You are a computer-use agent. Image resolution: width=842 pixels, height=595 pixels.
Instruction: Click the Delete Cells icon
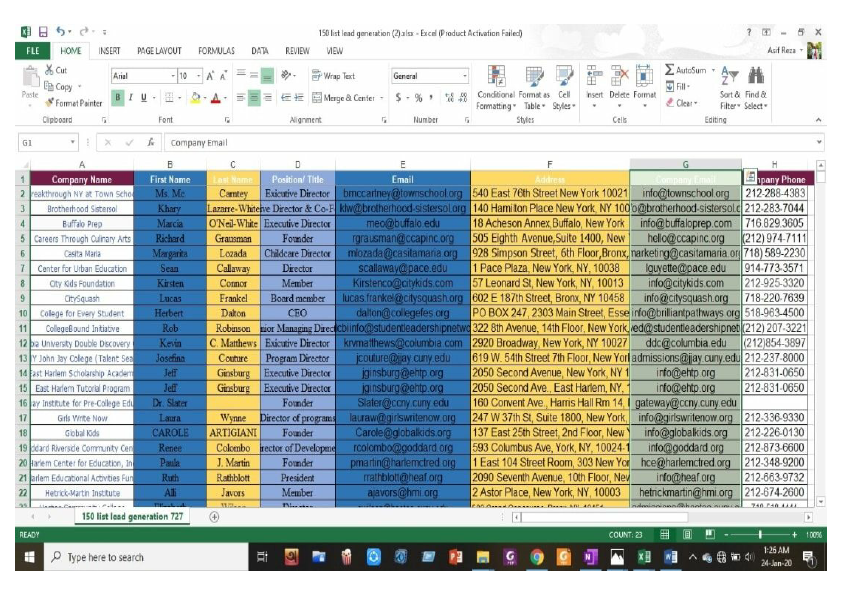point(620,76)
